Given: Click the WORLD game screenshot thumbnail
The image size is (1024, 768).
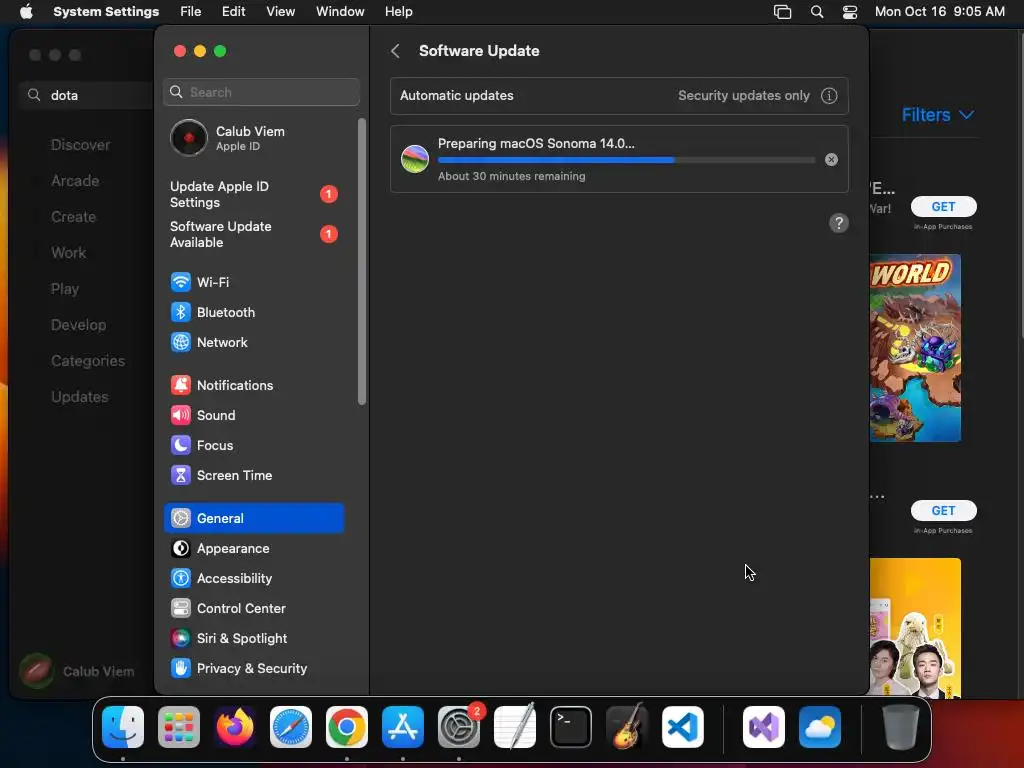Looking at the screenshot, I should point(915,348).
